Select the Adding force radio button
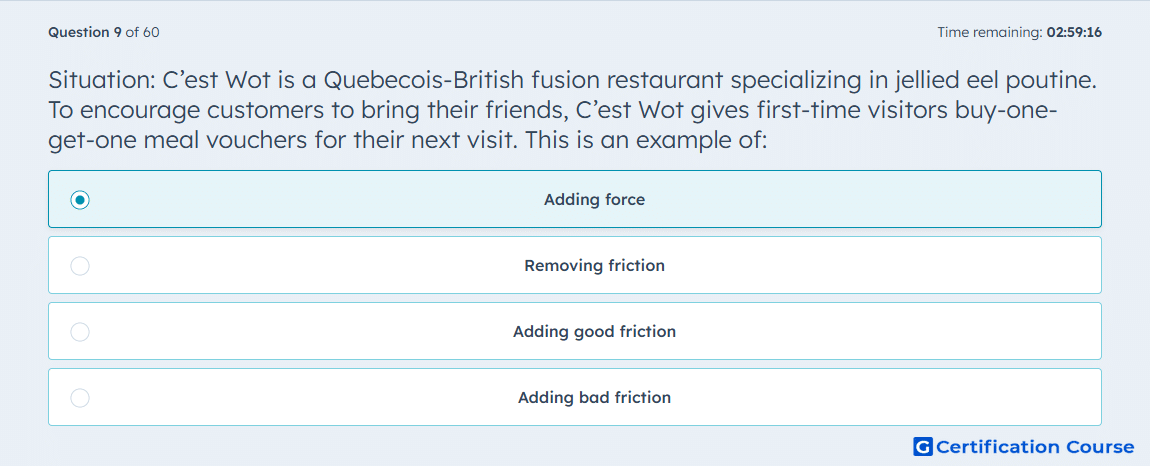The image size is (1150, 466). pos(80,200)
